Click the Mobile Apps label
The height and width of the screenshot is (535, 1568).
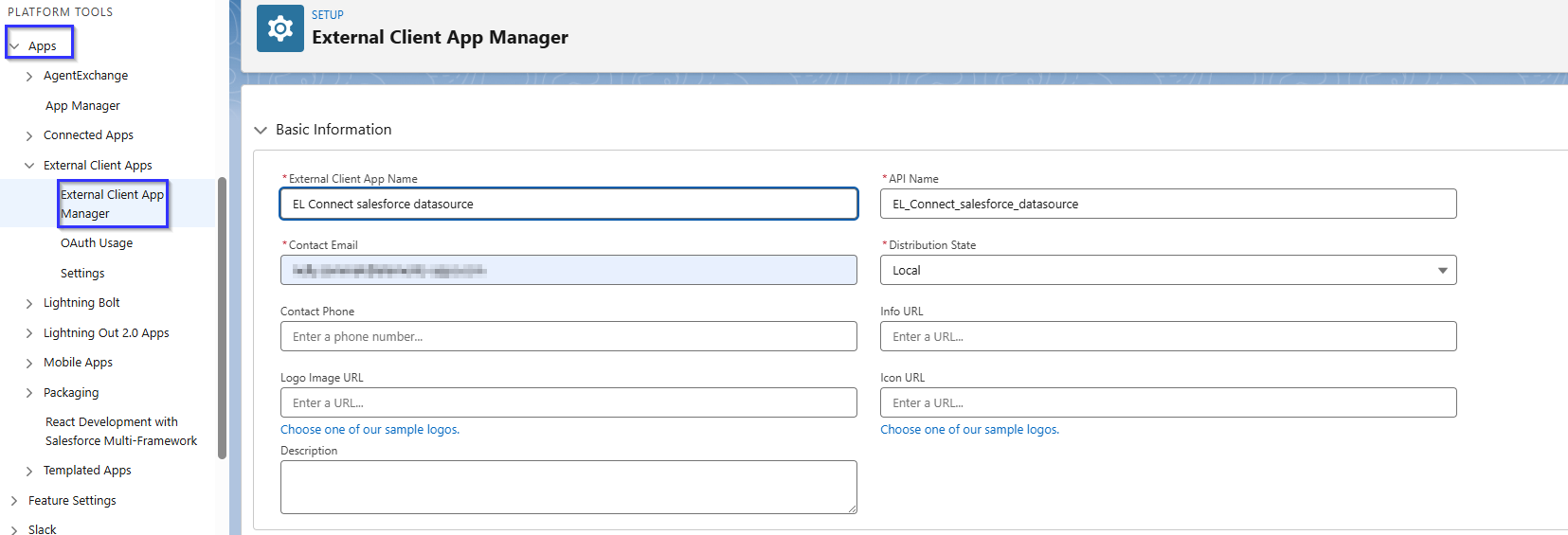pyautogui.click(x=78, y=363)
